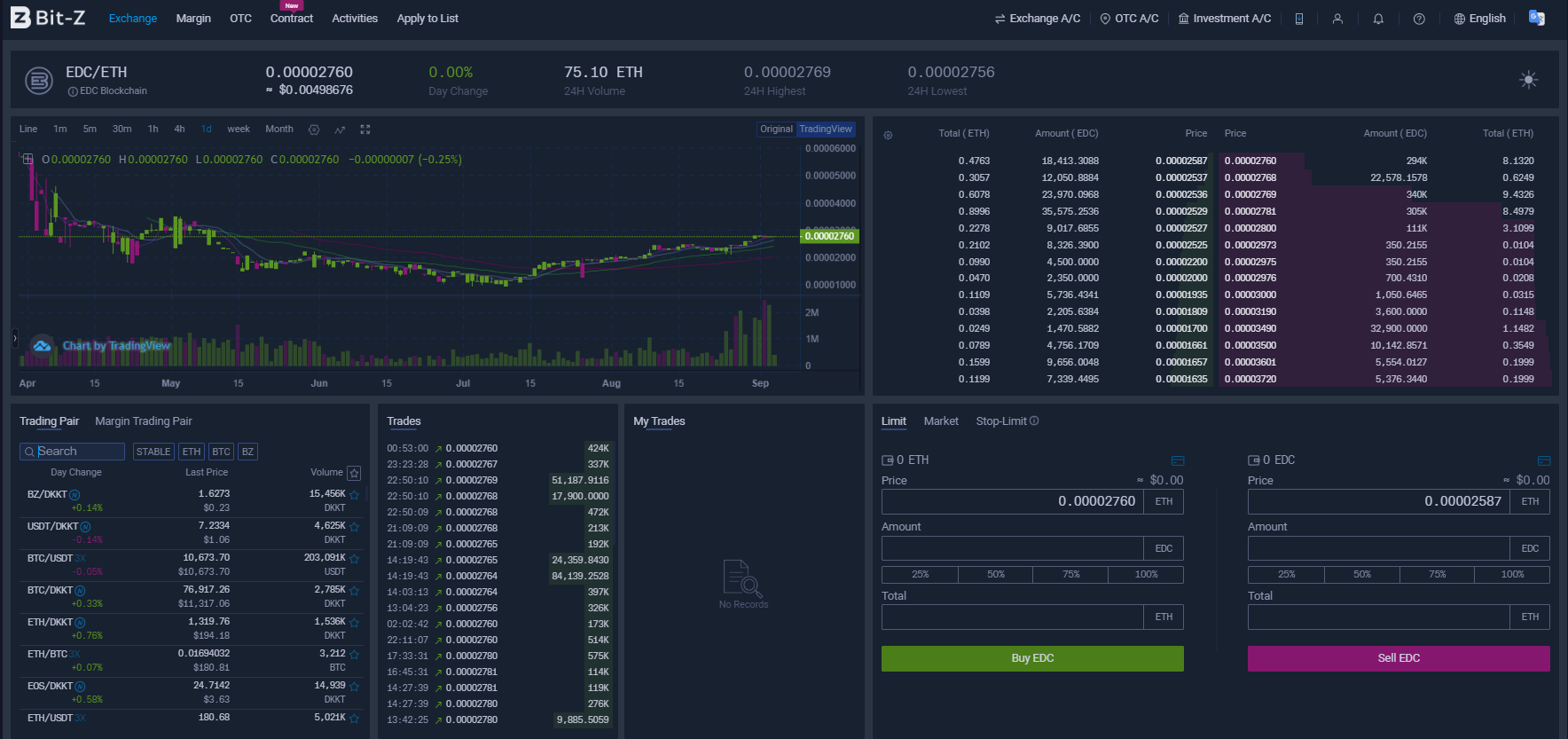Open the user account profile icon

(1337, 19)
